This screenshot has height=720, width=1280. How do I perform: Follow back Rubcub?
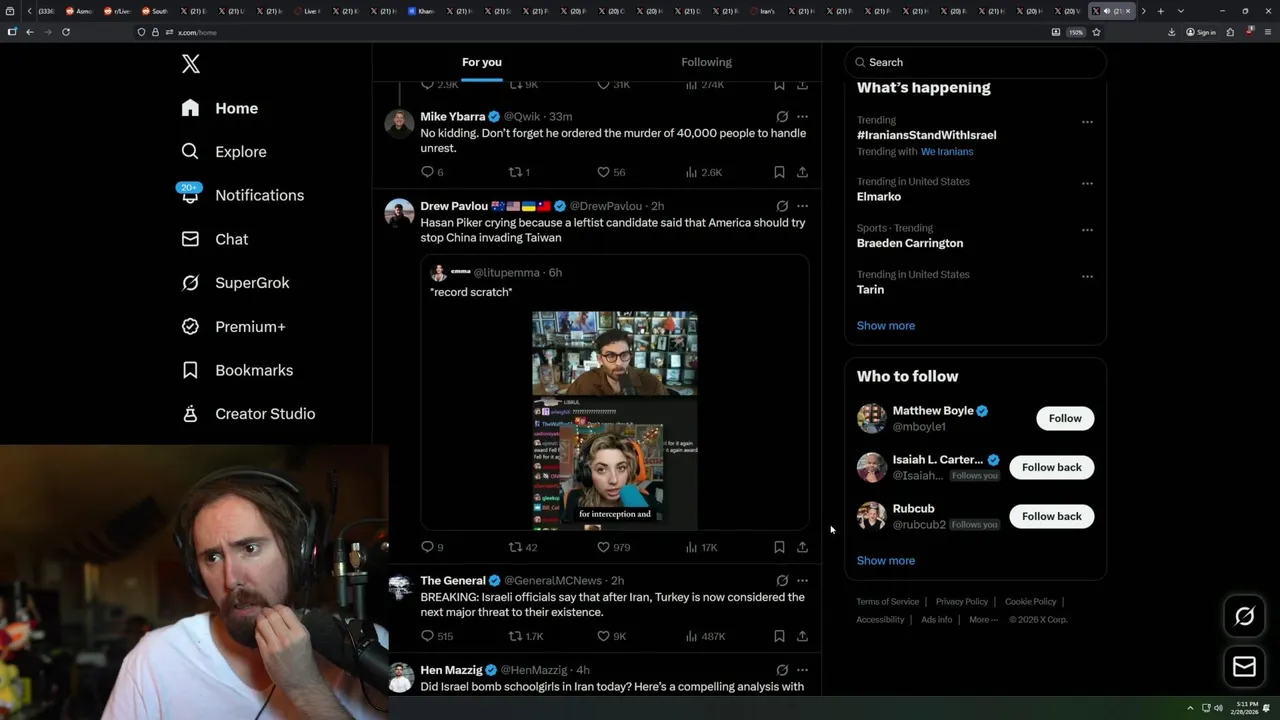point(1051,516)
